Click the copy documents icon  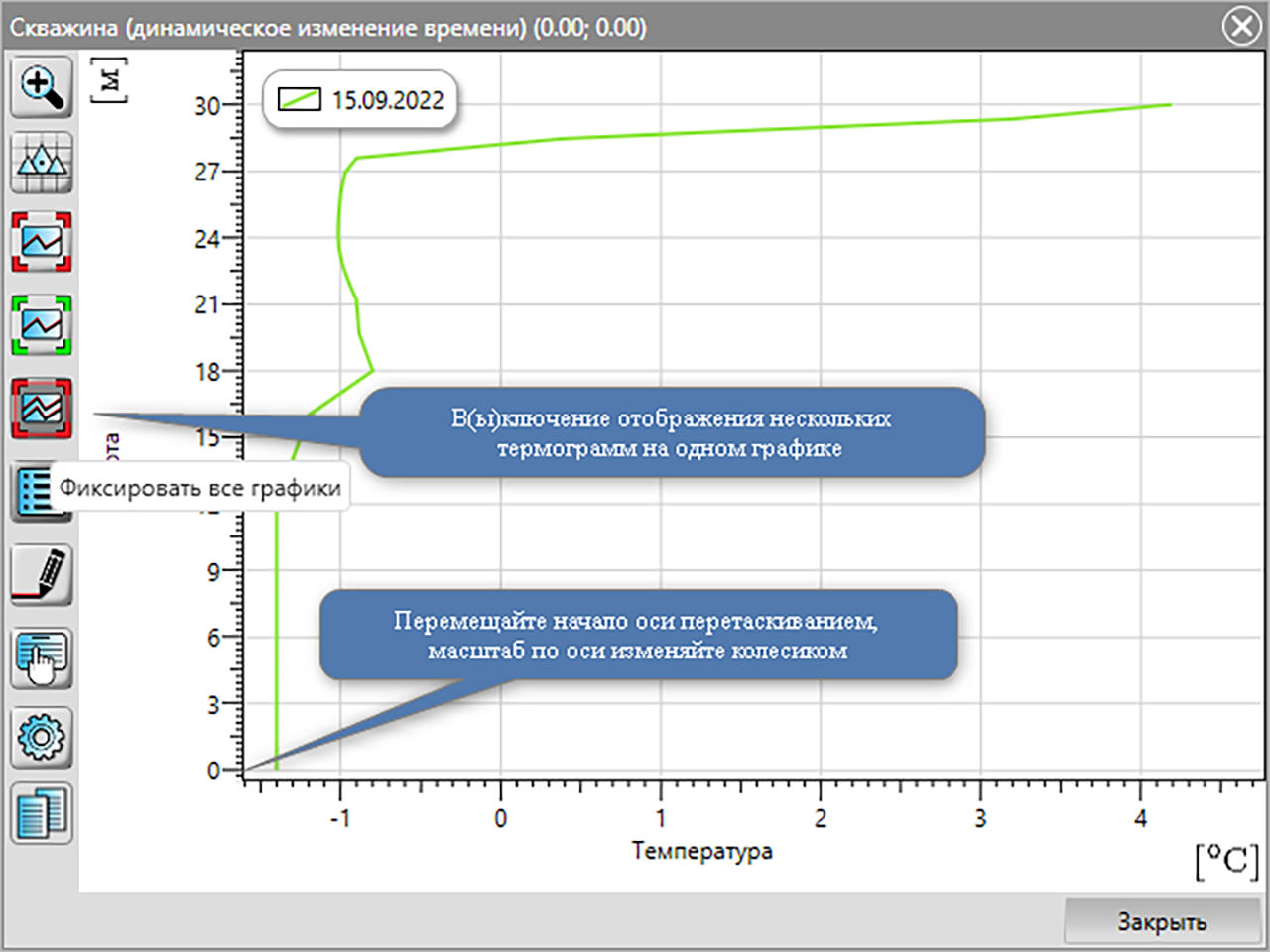pos(42,814)
